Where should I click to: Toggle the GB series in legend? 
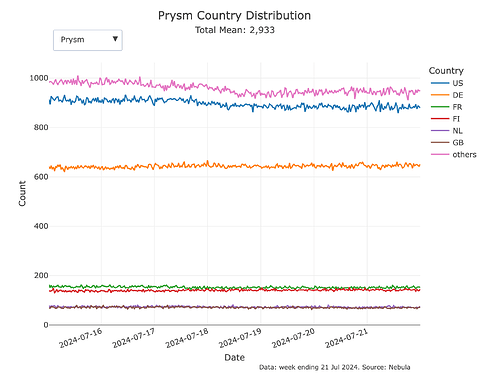click(447, 142)
